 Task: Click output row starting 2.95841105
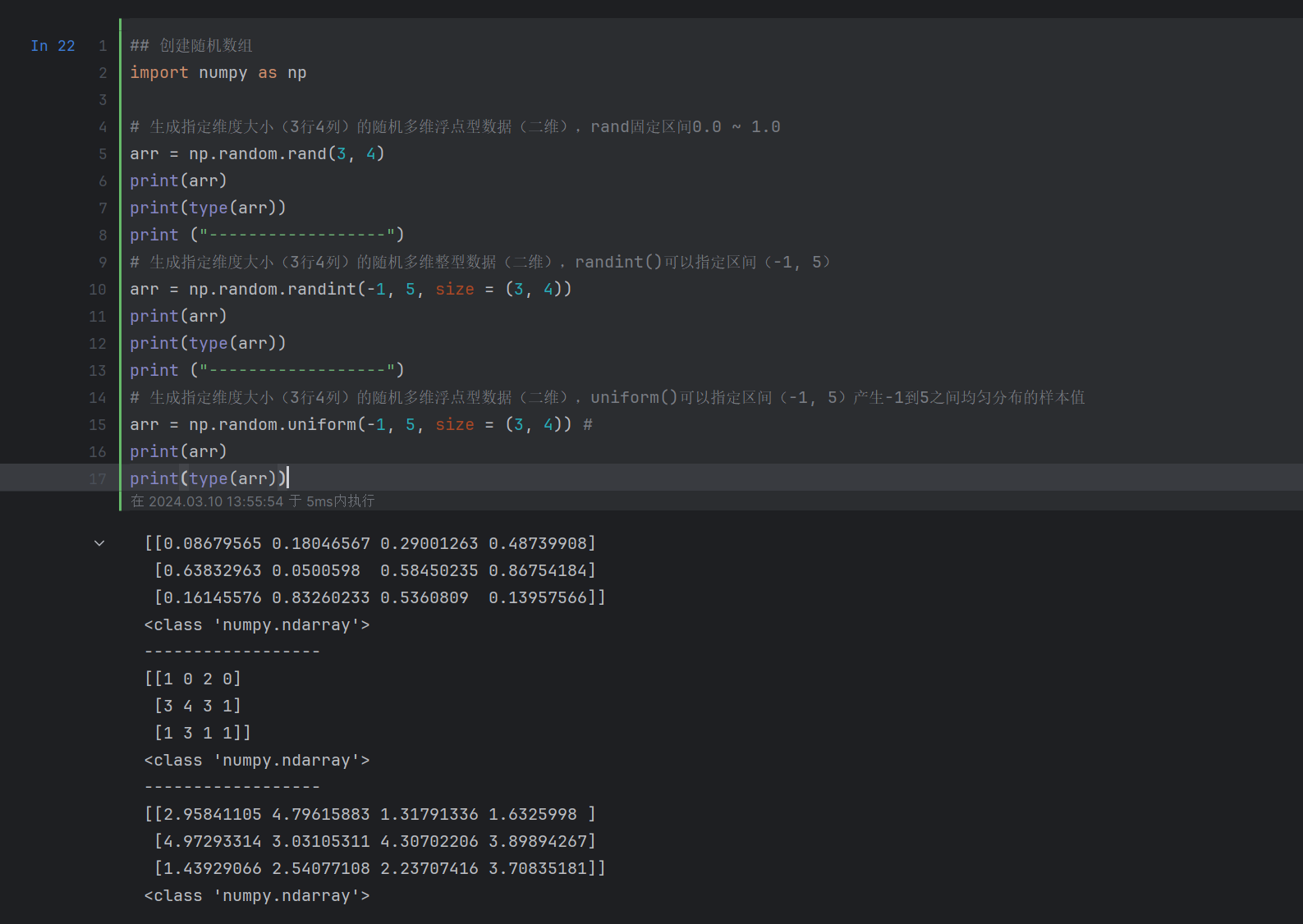(370, 815)
